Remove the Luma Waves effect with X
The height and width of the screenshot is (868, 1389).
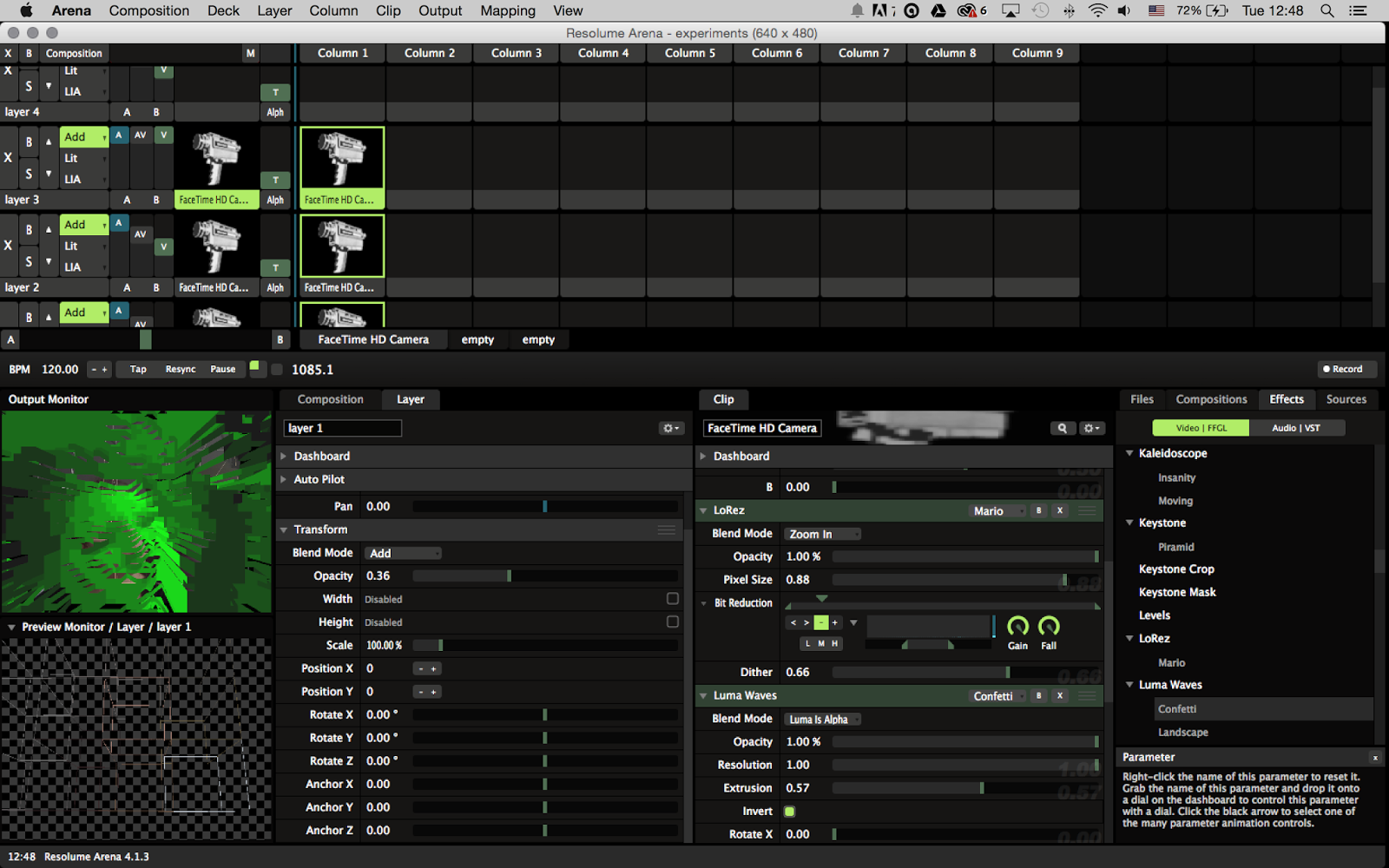[1060, 695]
